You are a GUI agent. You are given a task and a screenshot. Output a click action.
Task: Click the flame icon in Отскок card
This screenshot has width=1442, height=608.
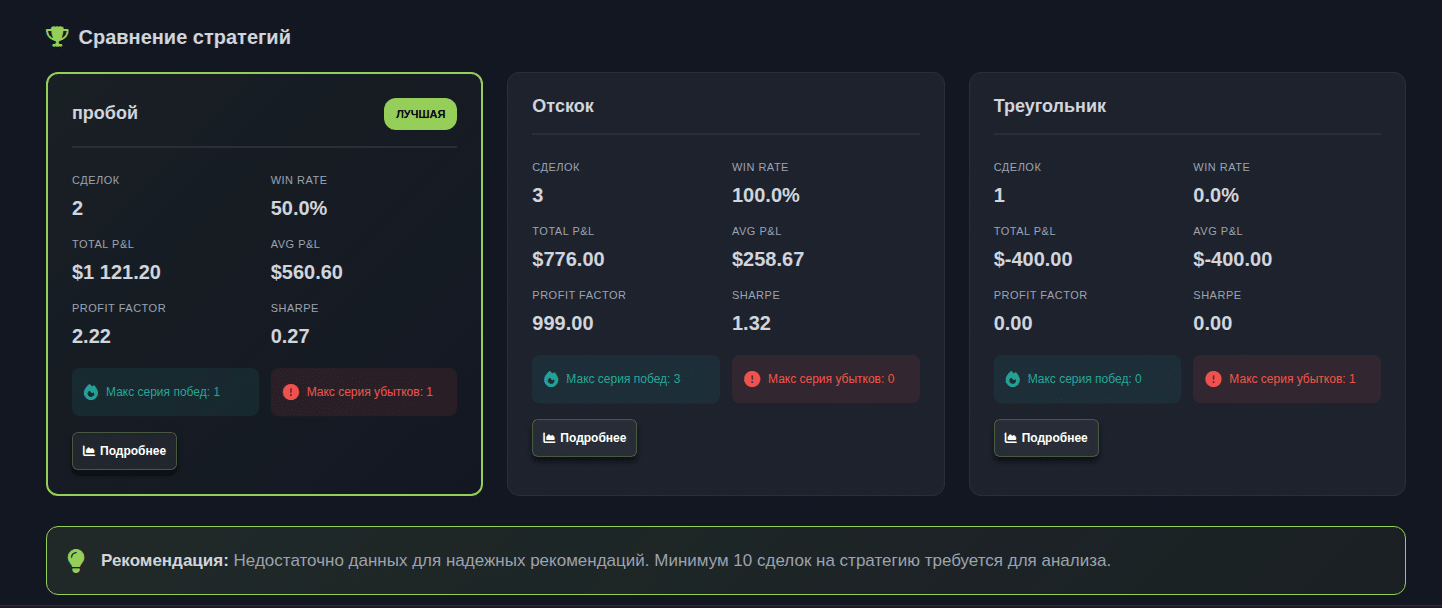551,379
